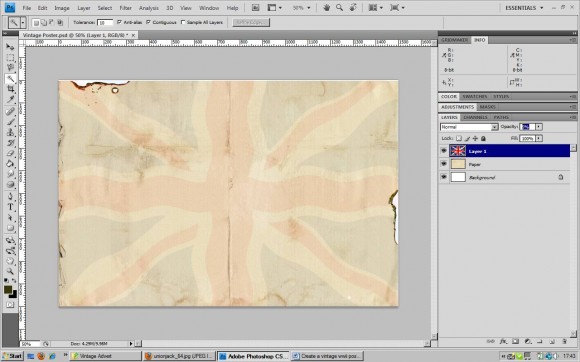Click the Launch Bridge icon

(x=255, y=7)
